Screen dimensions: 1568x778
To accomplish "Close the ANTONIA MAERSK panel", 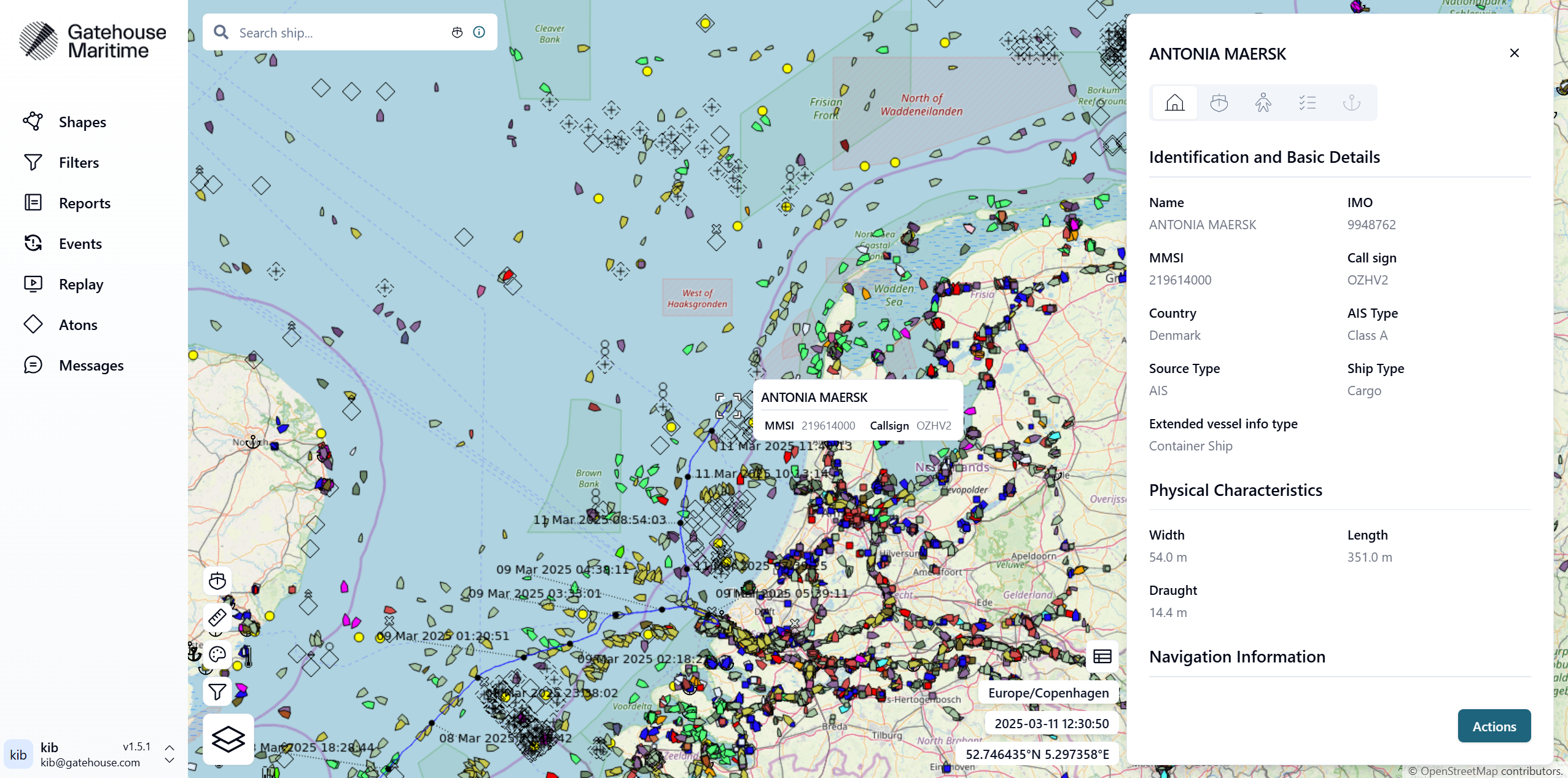I will coord(1514,53).
